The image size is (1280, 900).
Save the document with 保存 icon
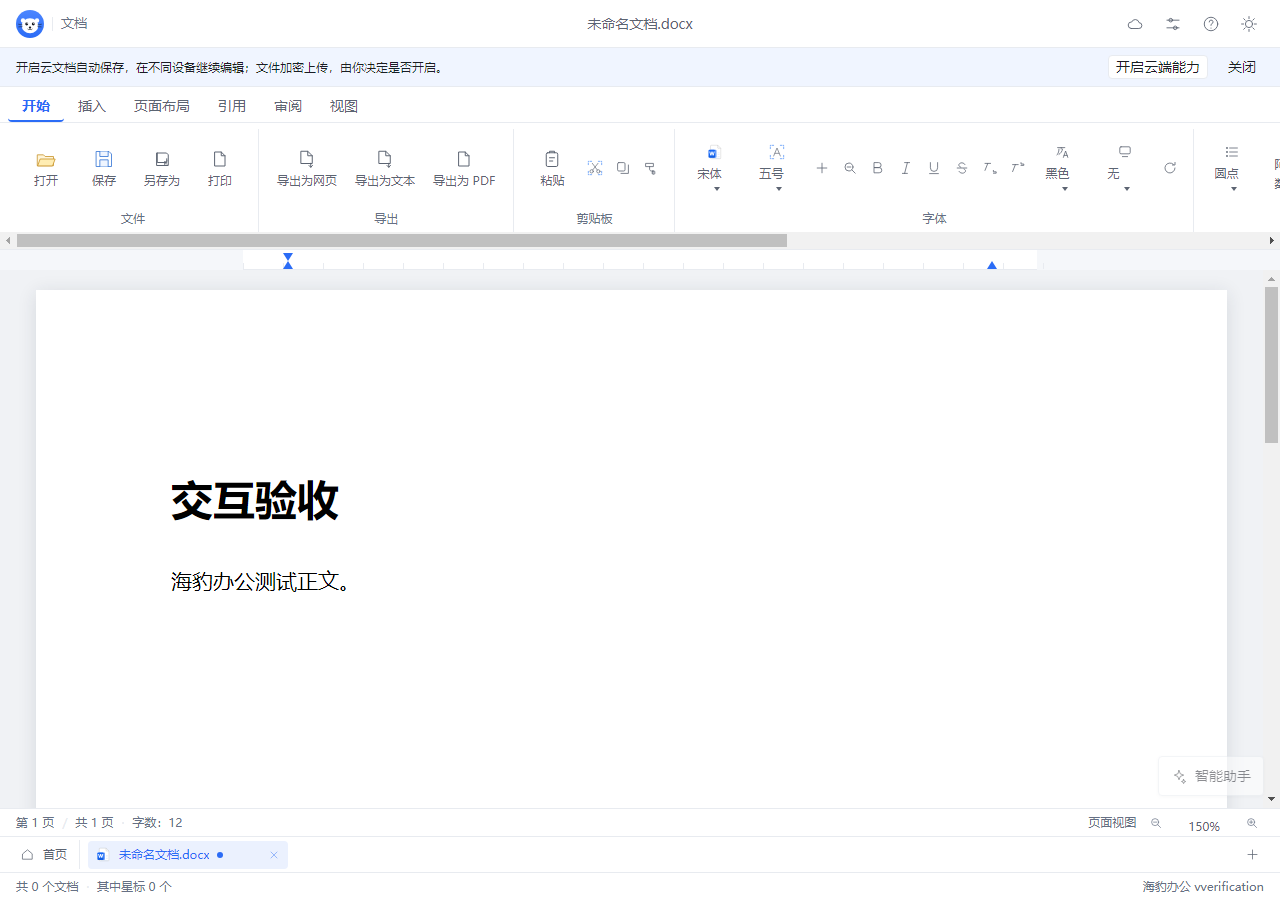point(104,168)
